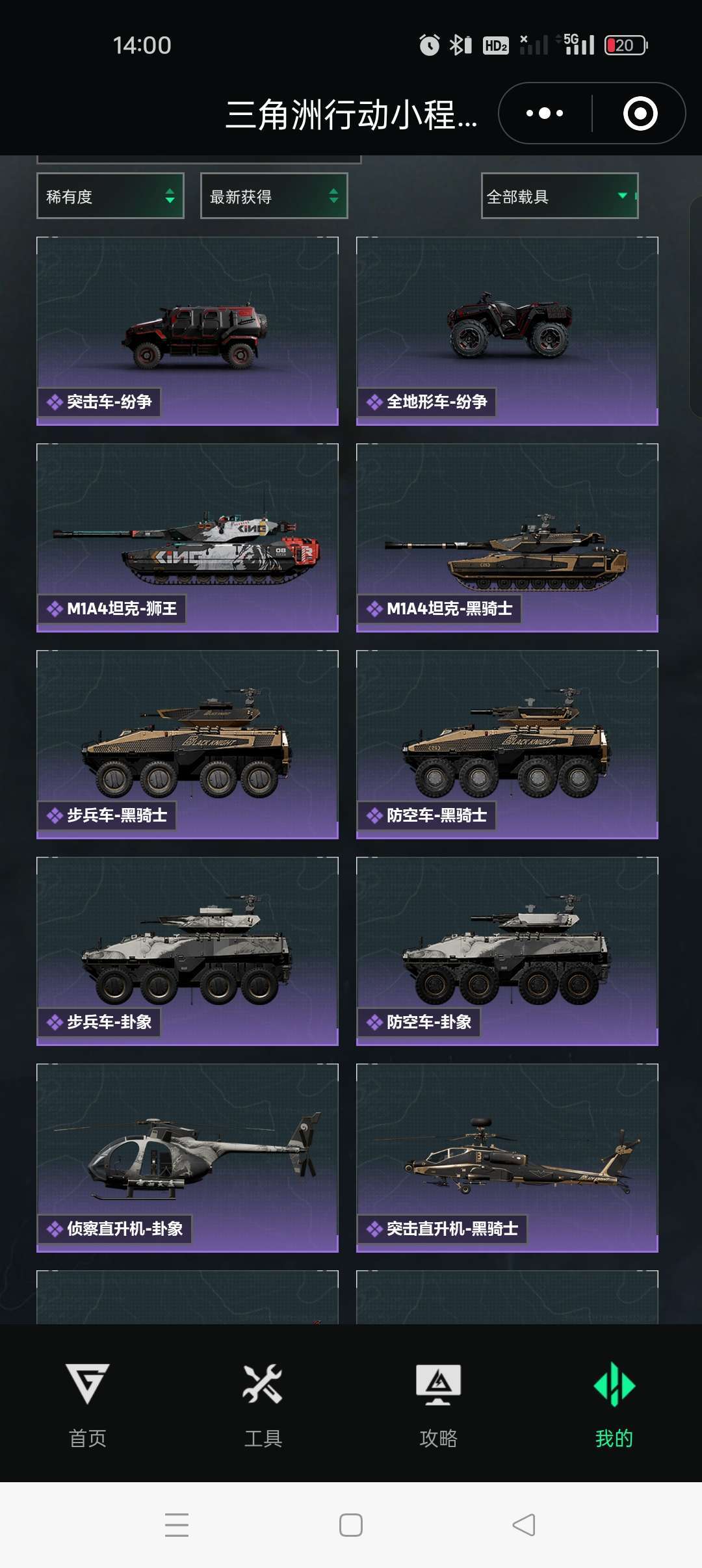This screenshot has width=702, height=1568.
Task: Close mini program via circle target icon
Action: (640, 113)
